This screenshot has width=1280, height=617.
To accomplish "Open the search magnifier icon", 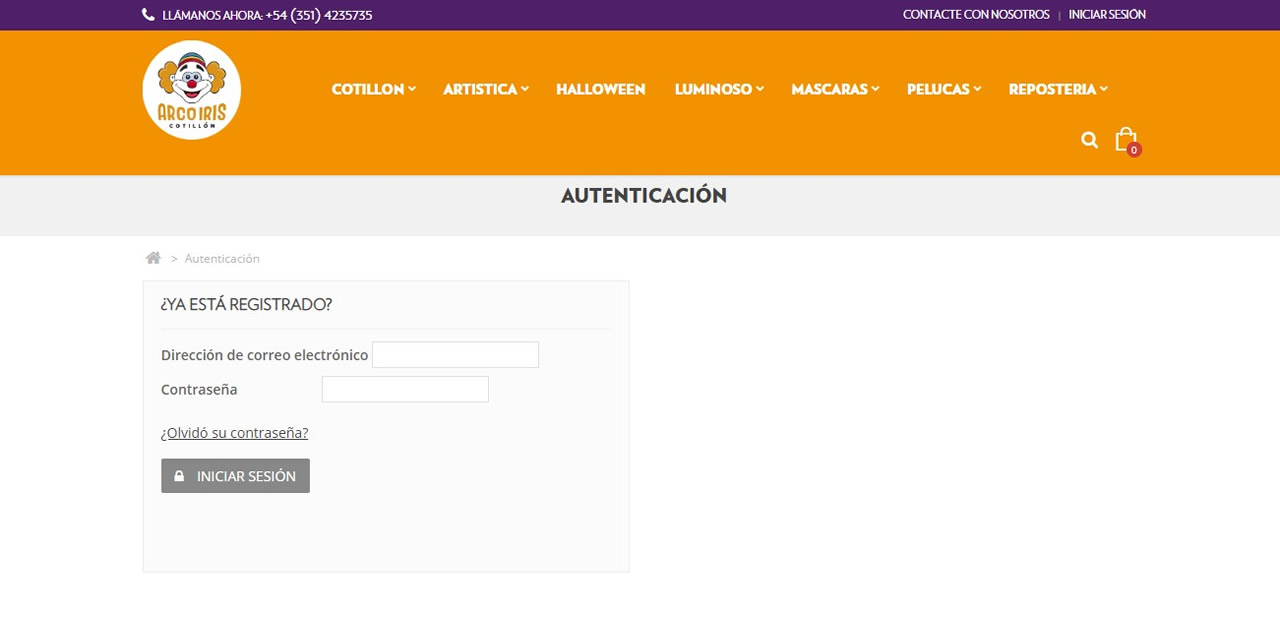I will click(1089, 140).
